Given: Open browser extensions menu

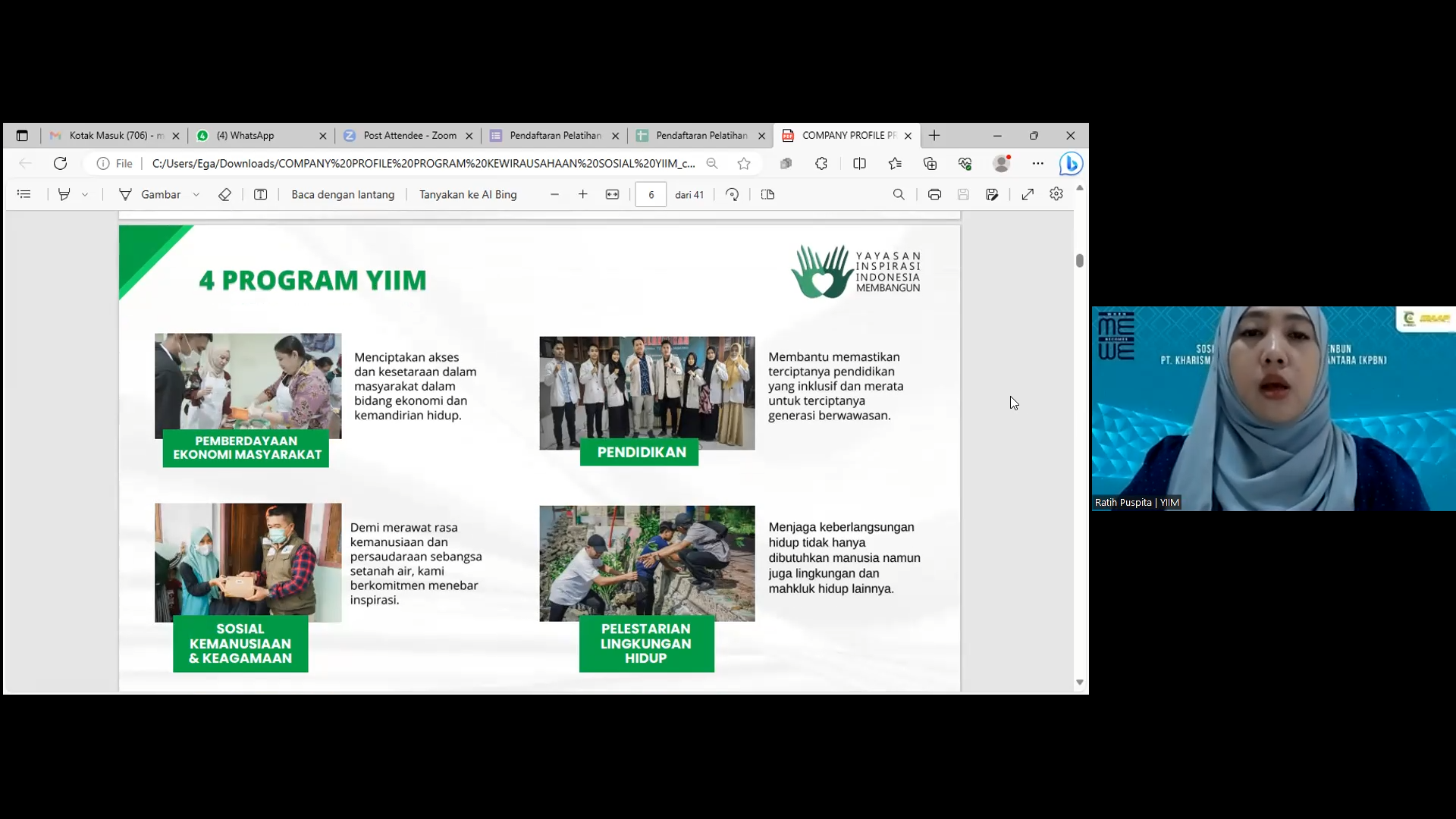Looking at the screenshot, I should [821, 164].
